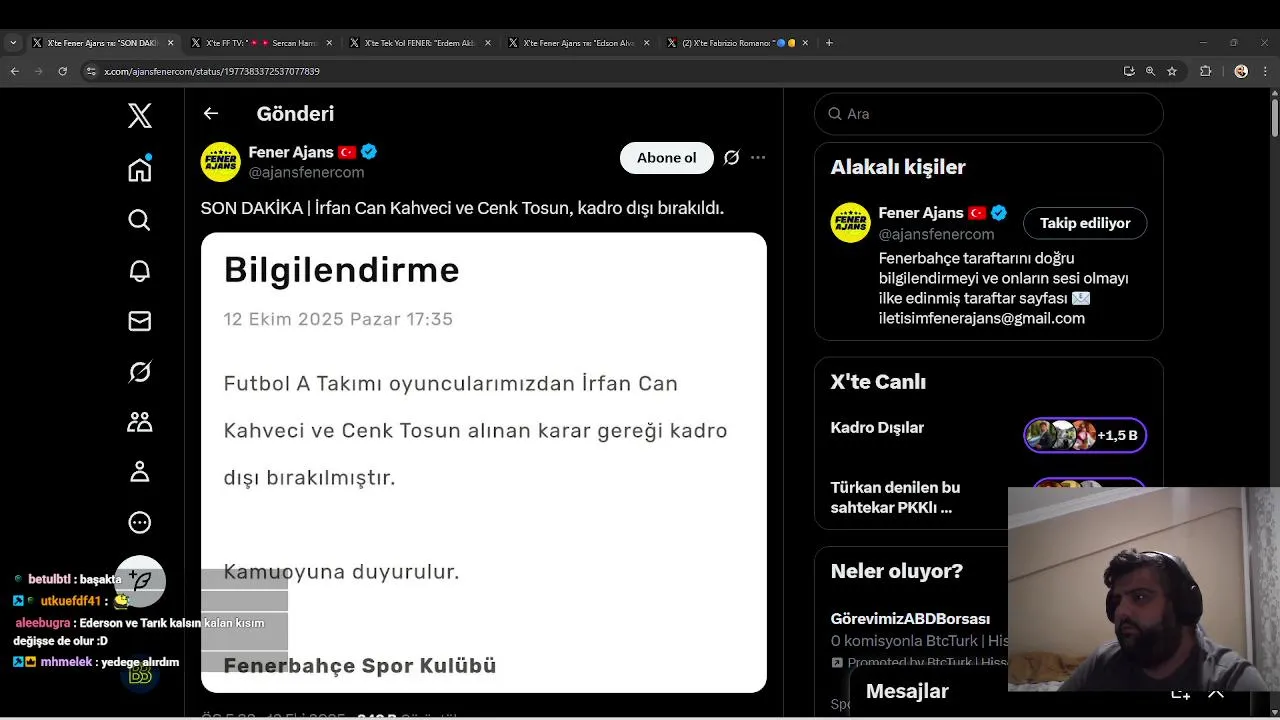Click the browser address bar URL

point(212,71)
